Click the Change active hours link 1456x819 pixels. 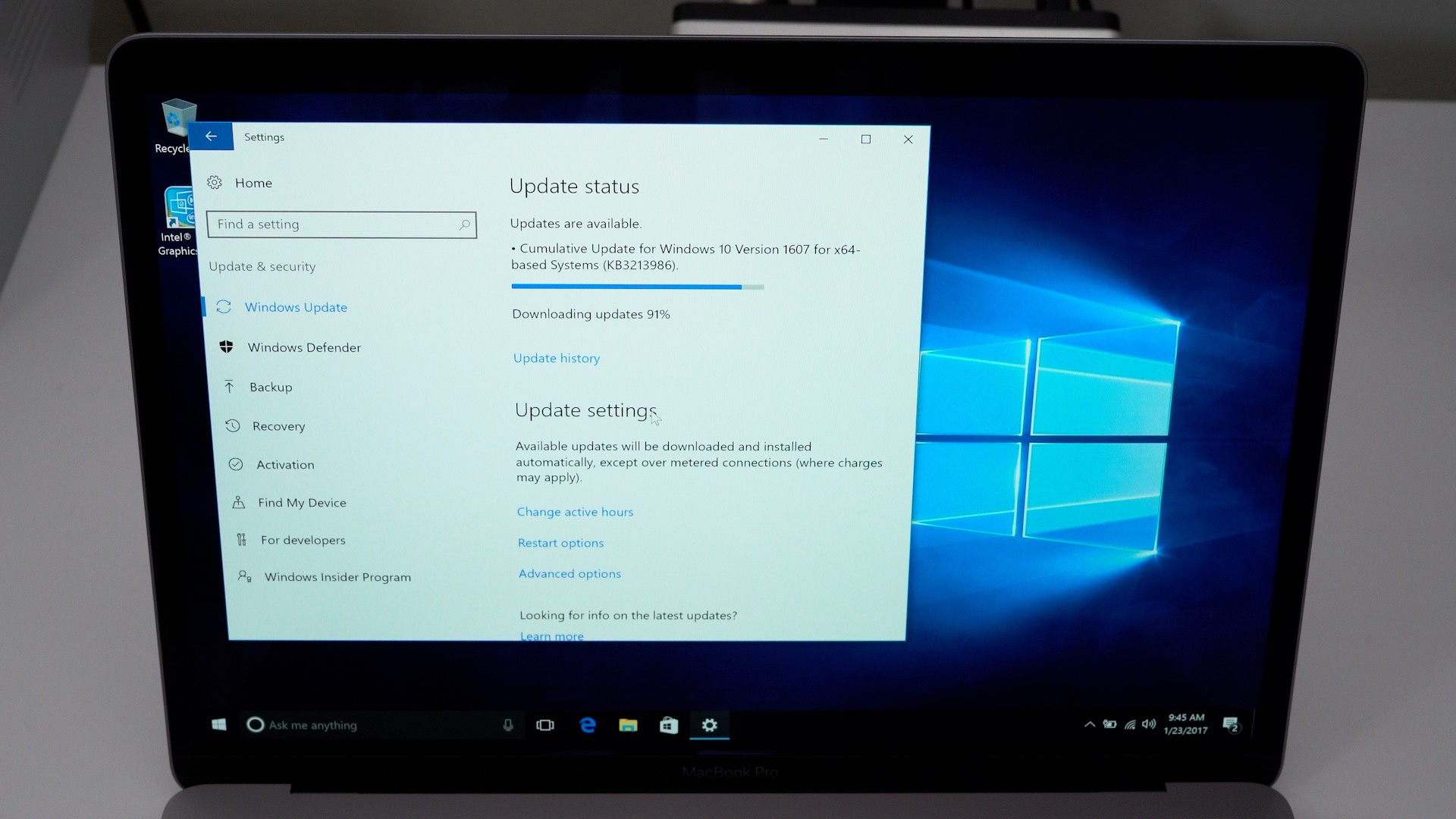(575, 511)
